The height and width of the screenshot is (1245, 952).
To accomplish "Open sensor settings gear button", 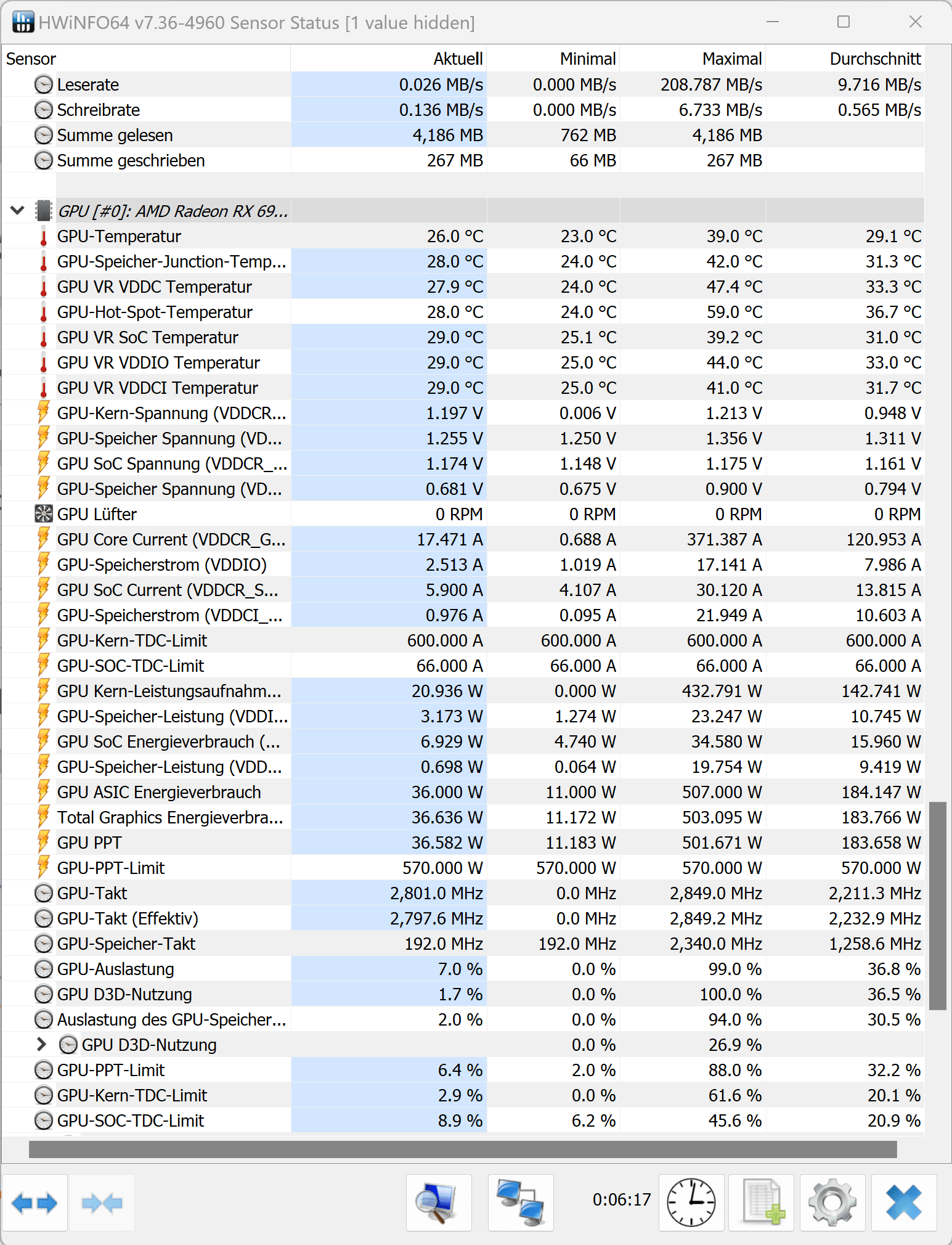I will click(832, 1202).
